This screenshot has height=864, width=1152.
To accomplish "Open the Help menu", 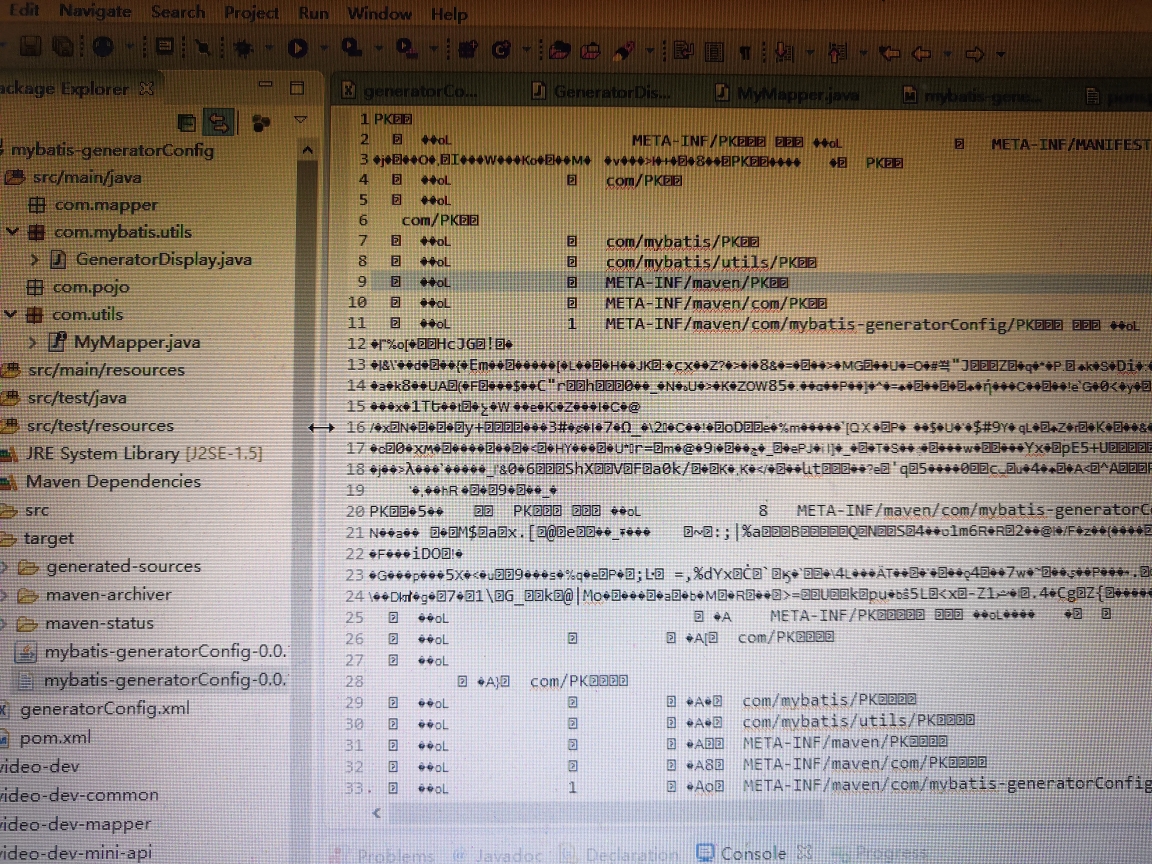I will click(449, 15).
